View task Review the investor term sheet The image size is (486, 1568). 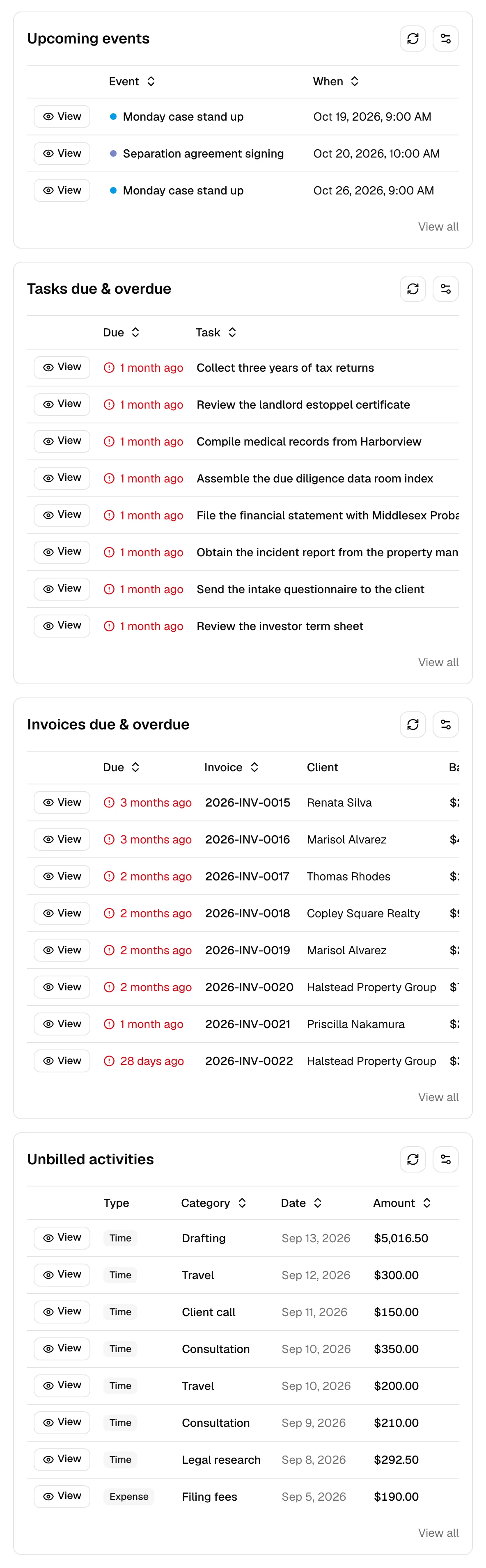[x=62, y=626]
